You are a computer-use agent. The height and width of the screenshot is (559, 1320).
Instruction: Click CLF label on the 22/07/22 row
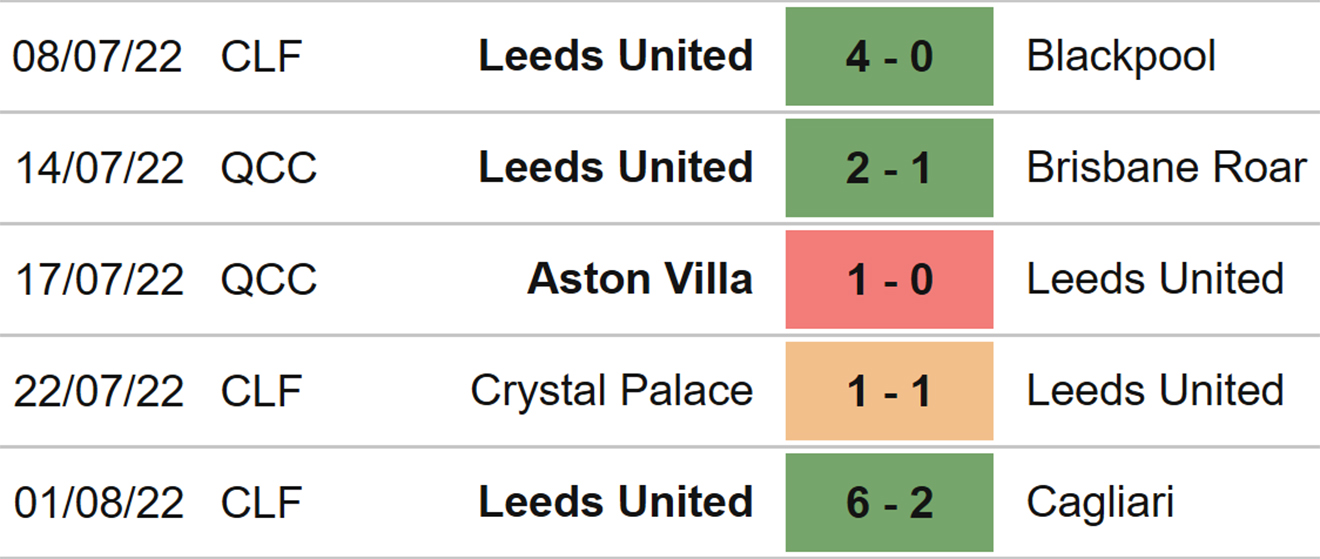click(x=261, y=391)
